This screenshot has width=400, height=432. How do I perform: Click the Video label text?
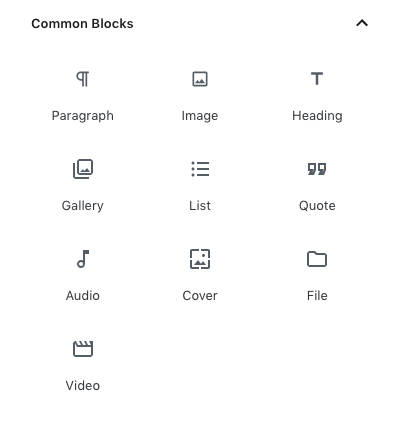[83, 386]
